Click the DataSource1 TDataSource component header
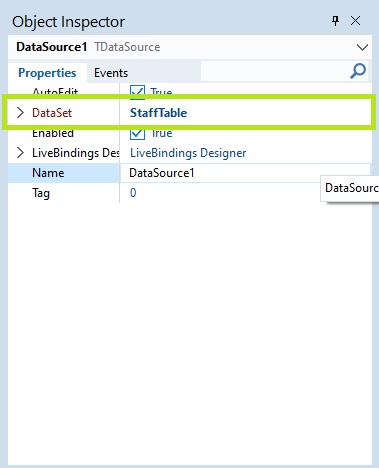 click(88, 47)
